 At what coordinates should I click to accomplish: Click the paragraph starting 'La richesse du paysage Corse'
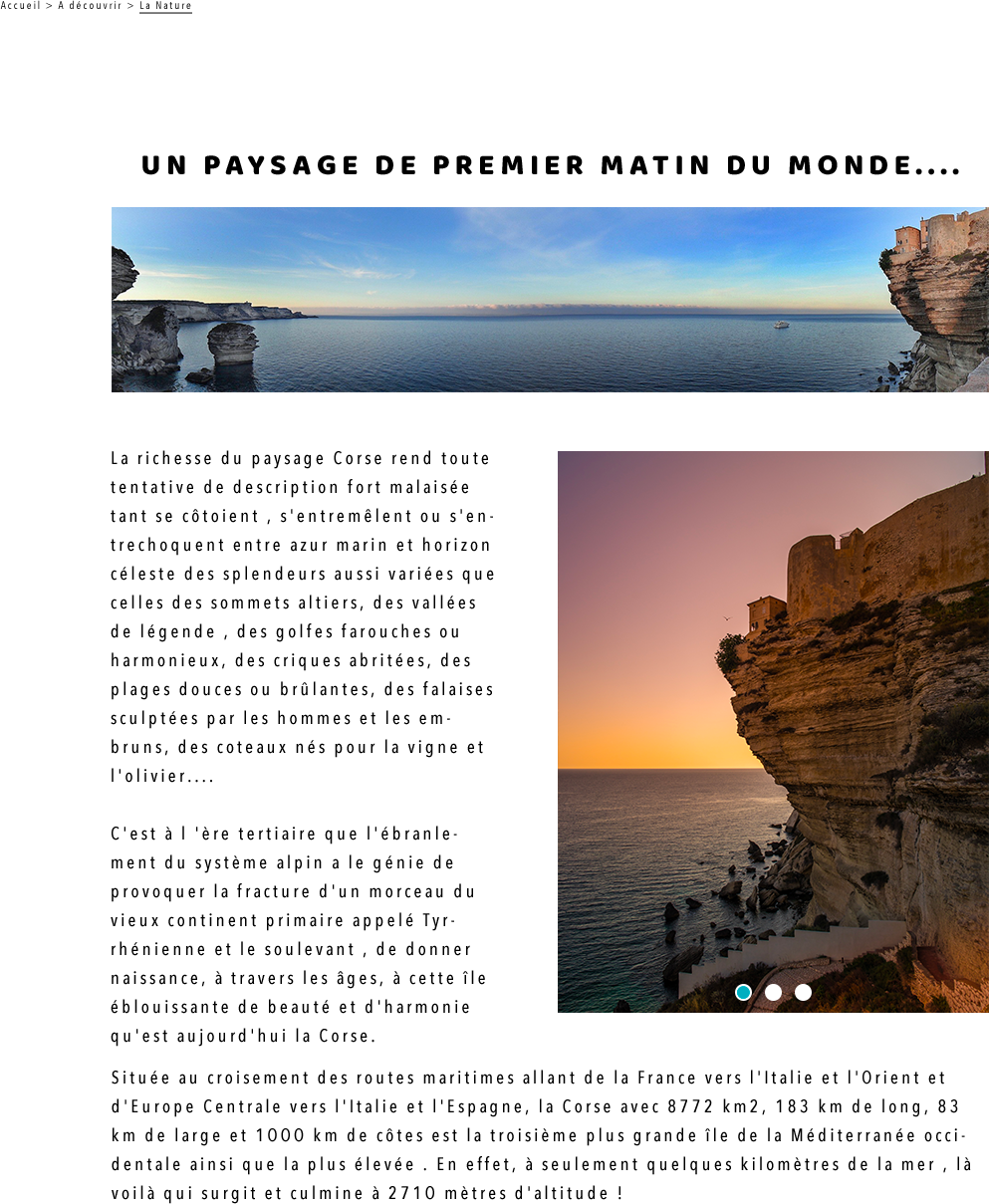303,617
